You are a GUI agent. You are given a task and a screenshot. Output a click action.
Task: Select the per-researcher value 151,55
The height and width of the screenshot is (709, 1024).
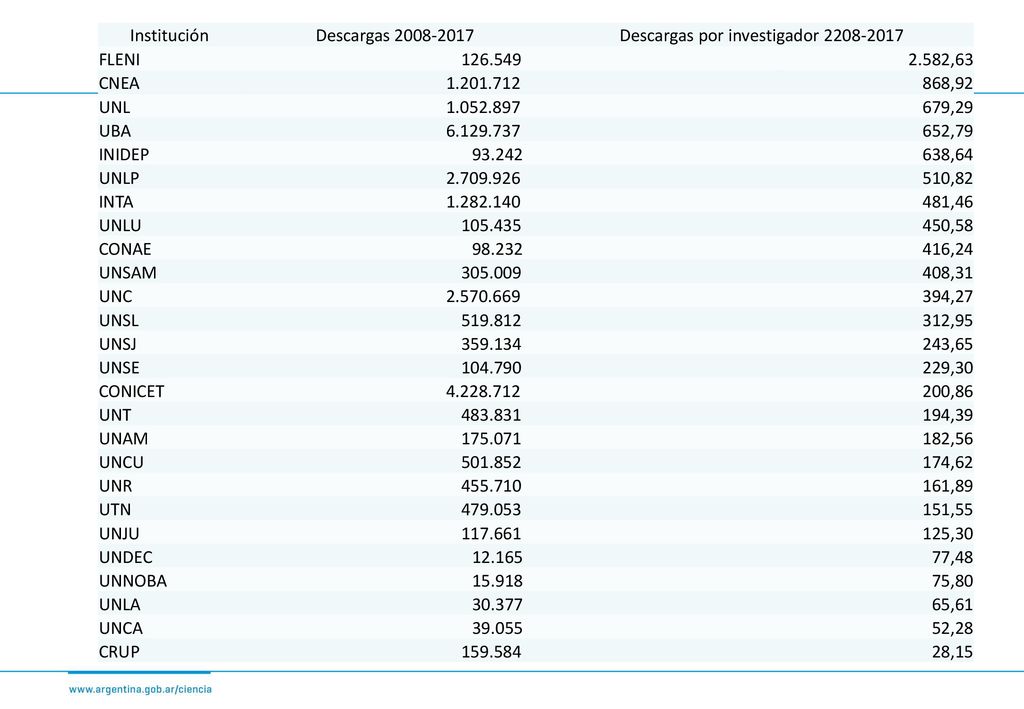tap(948, 510)
